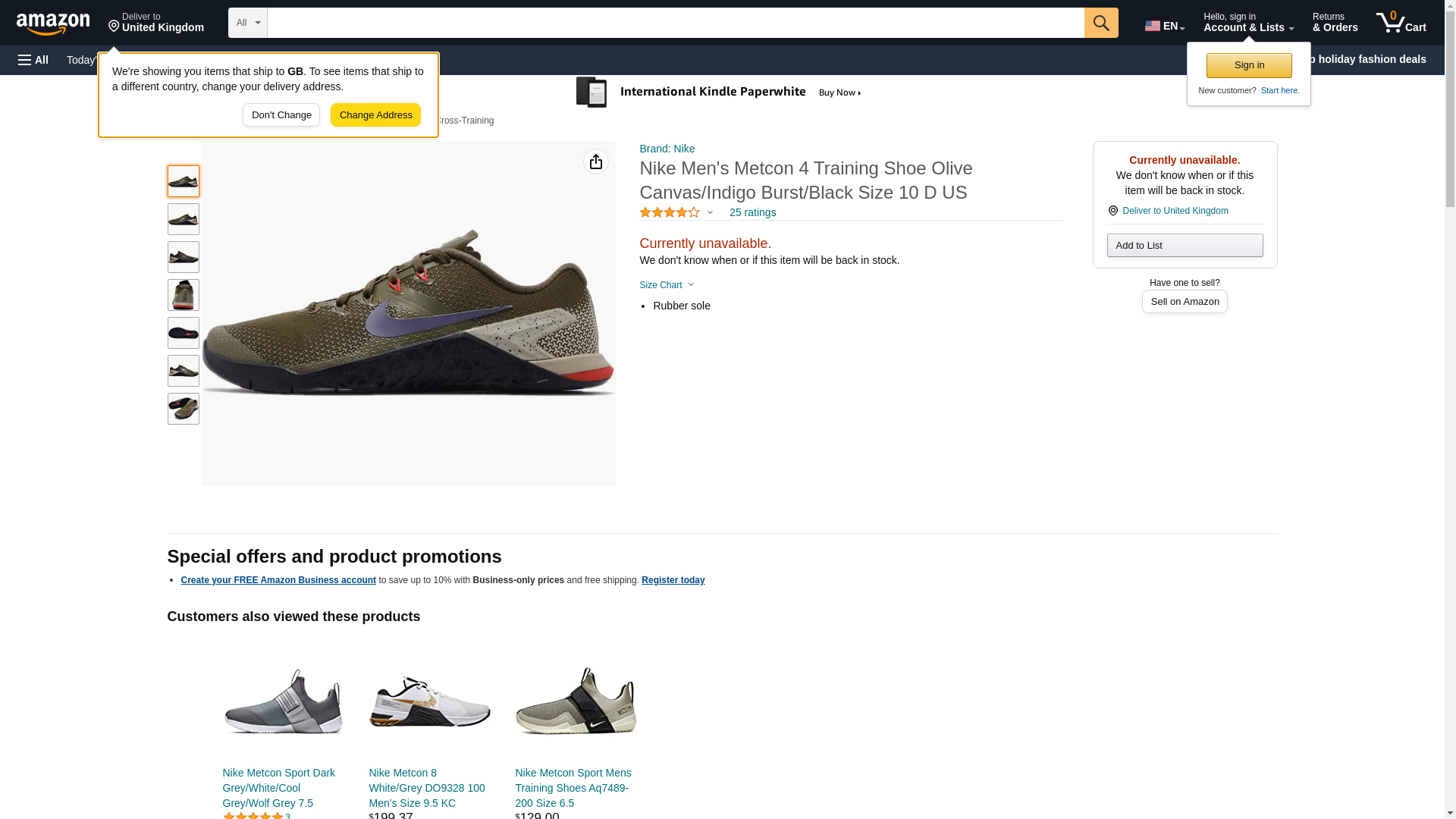Select the shoe sole thumbnail image
Image resolution: width=1456 pixels, height=819 pixels.
coord(183,333)
